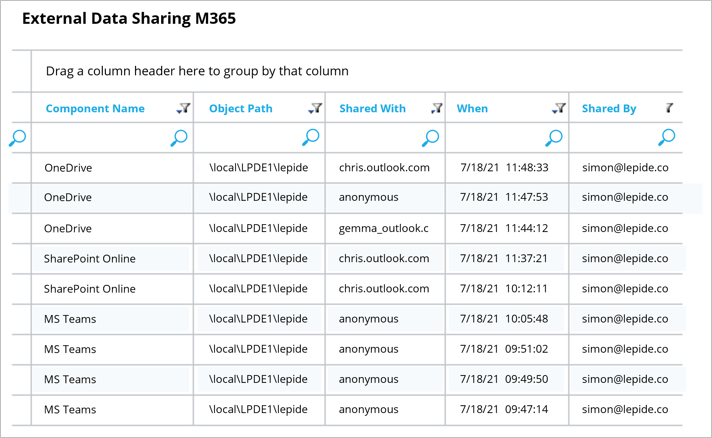Click timestamp 7/18/21 10:12:11
The image size is (712, 438).
tap(504, 289)
